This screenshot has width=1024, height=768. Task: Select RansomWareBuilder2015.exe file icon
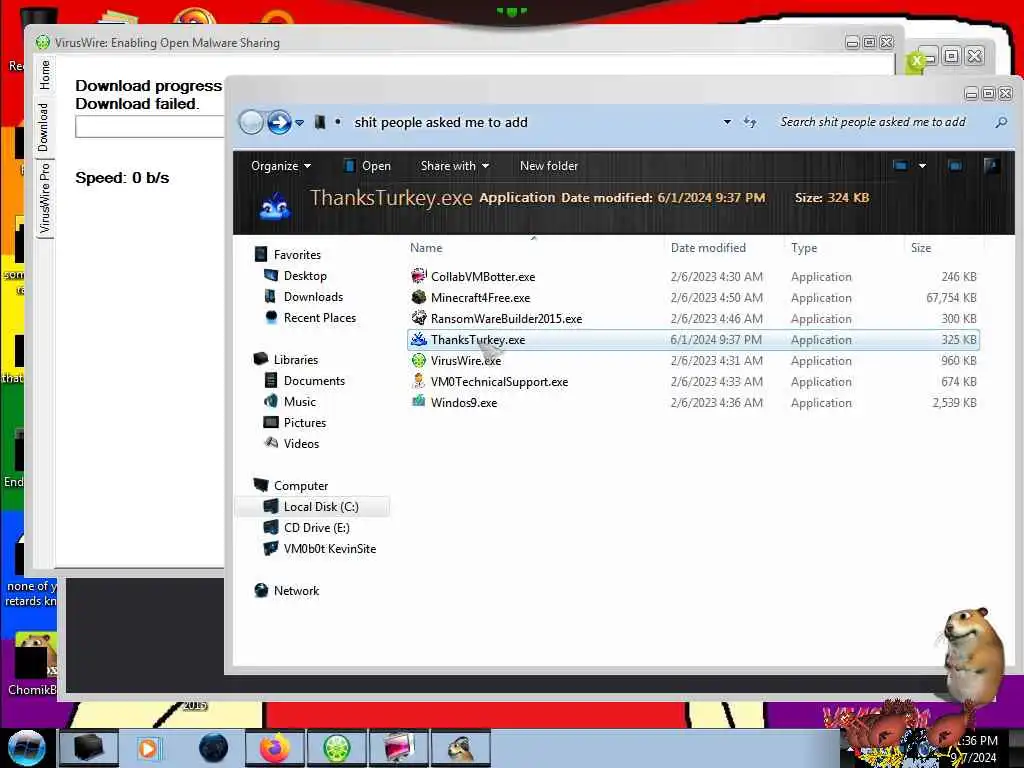pos(419,318)
